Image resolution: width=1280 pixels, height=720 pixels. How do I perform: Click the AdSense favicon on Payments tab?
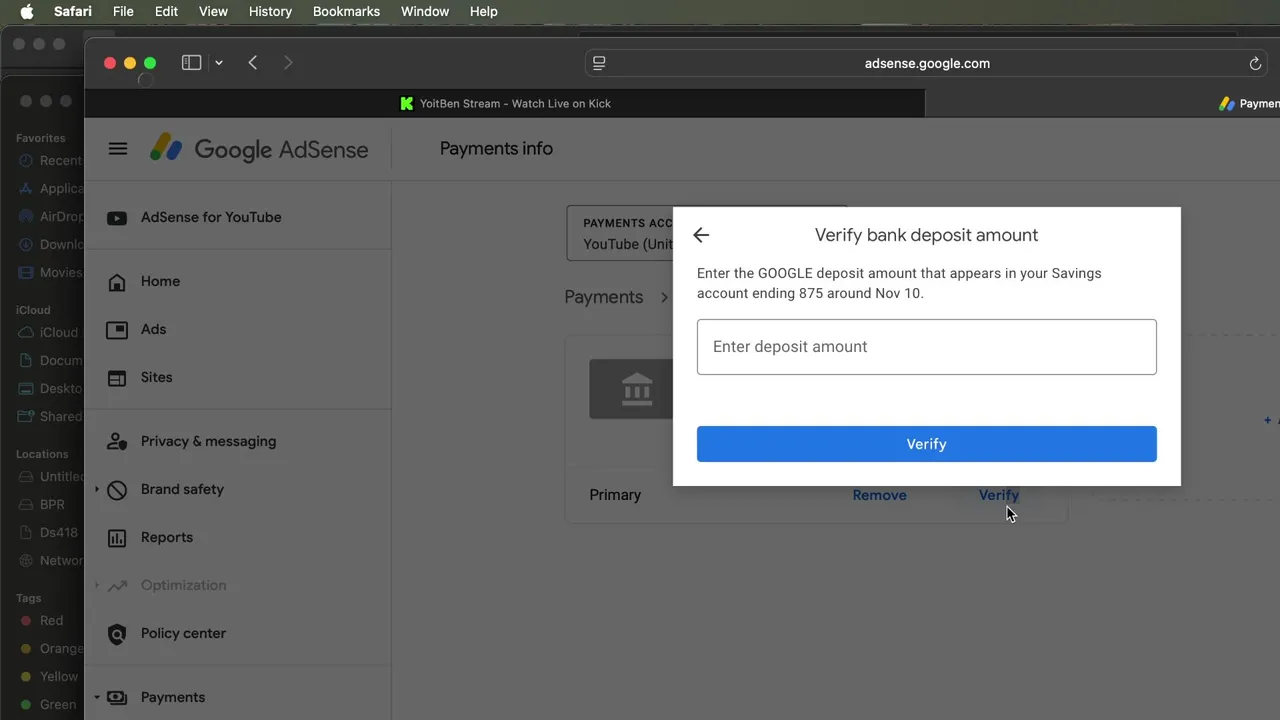(1226, 103)
